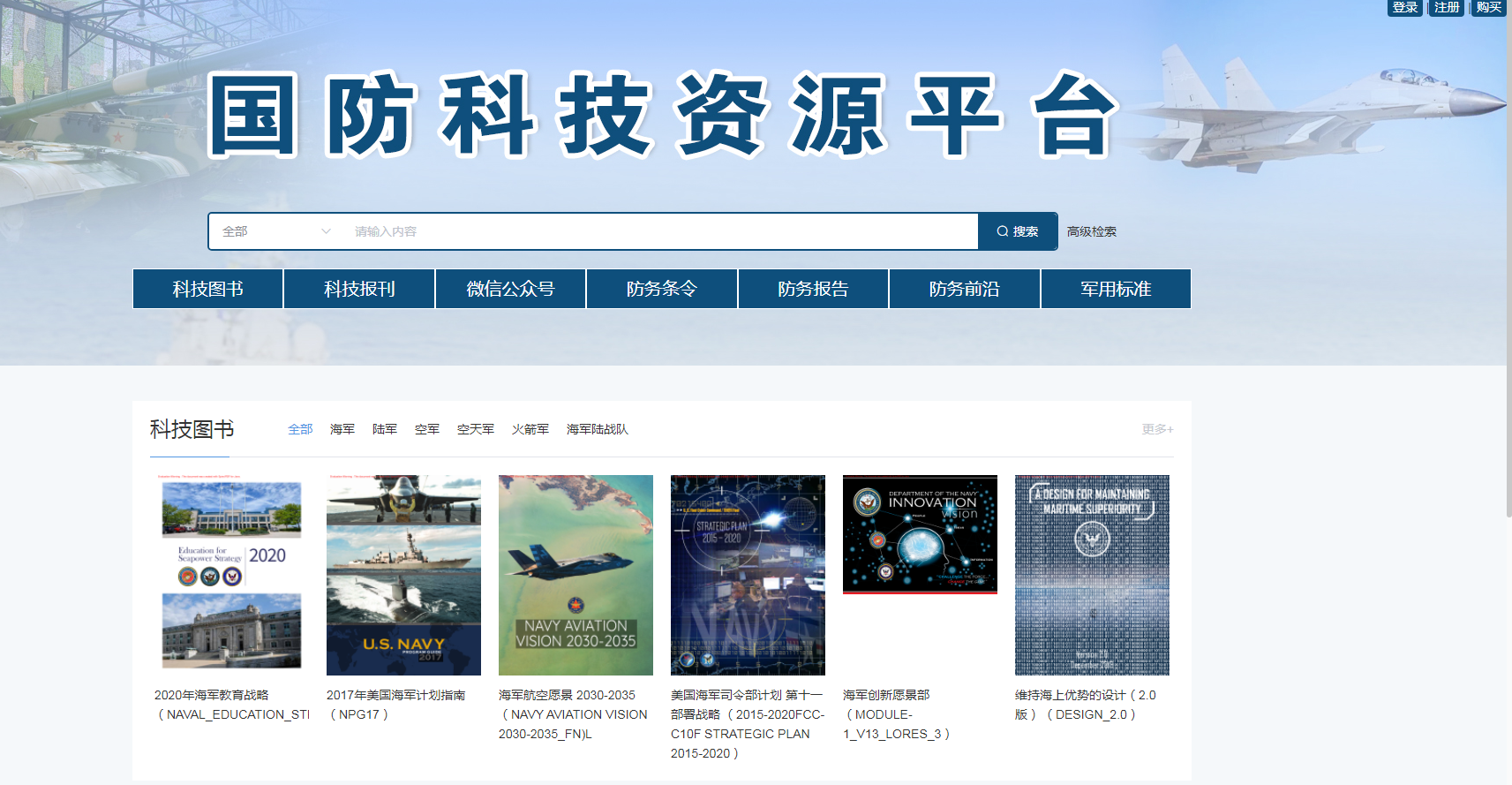This screenshot has width=1512, height=785.
Task: Click the 购买 purchase button
Action: 1489,7
